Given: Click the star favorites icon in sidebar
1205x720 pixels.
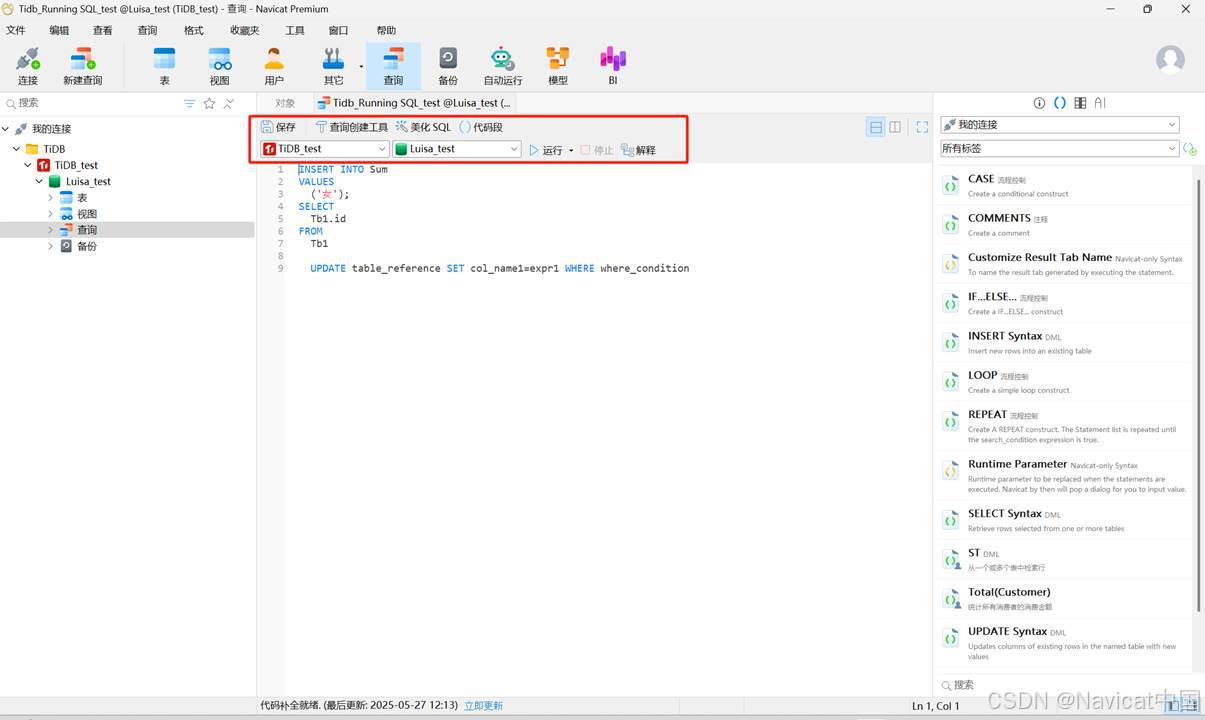Looking at the screenshot, I should (x=209, y=103).
